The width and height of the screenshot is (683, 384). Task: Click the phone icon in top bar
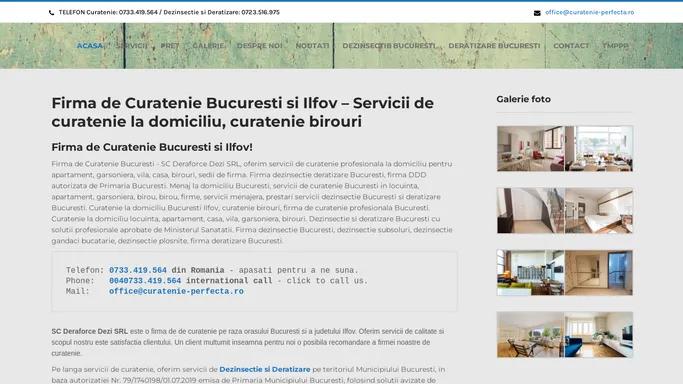pos(51,13)
